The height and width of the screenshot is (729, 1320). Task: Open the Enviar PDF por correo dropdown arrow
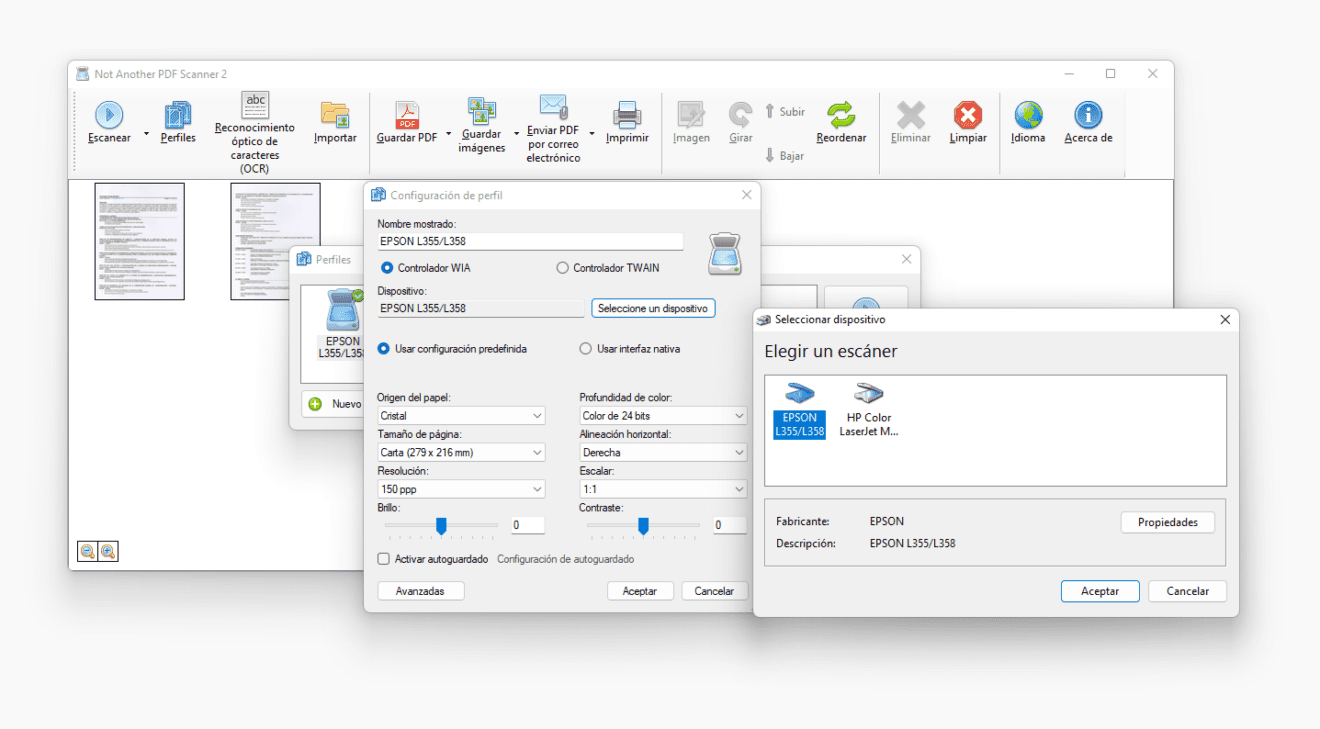[592, 133]
